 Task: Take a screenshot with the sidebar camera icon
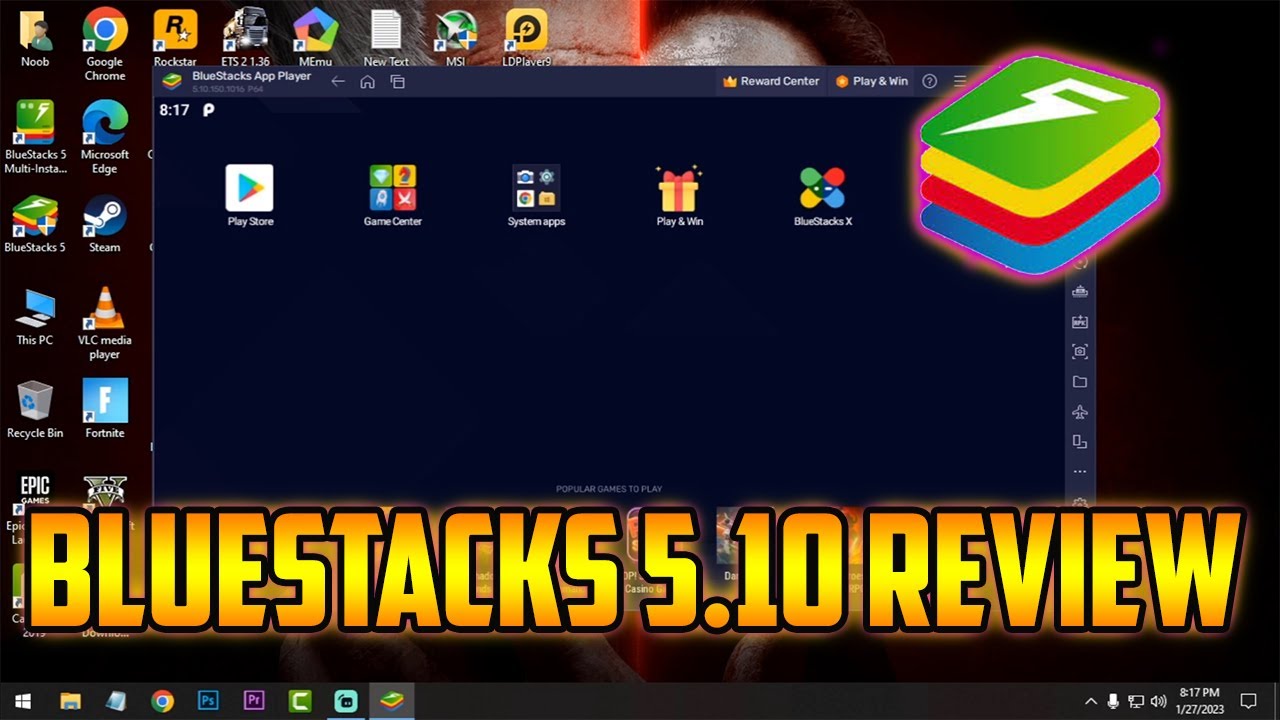pos(1080,351)
